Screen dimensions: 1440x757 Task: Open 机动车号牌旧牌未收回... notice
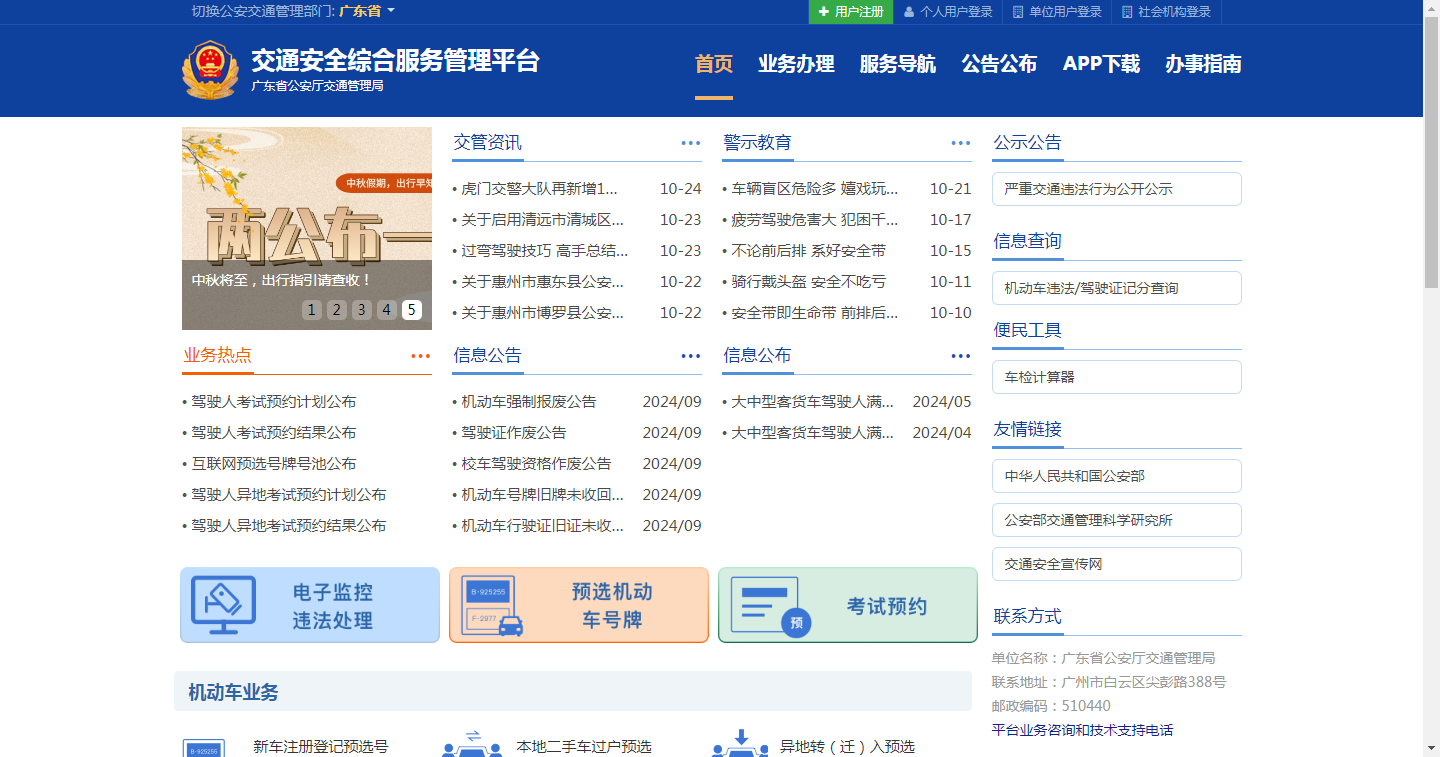pyautogui.click(x=543, y=495)
